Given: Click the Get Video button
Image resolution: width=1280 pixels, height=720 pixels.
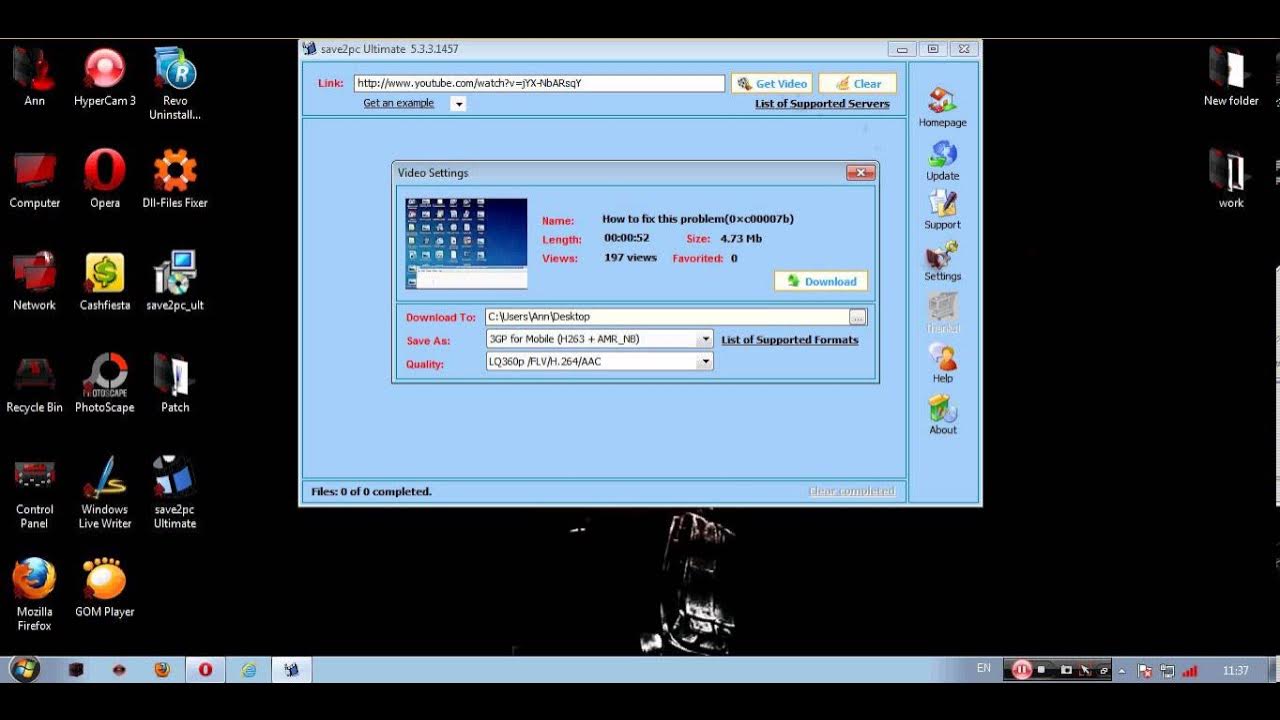Looking at the screenshot, I should pos(771,84).
